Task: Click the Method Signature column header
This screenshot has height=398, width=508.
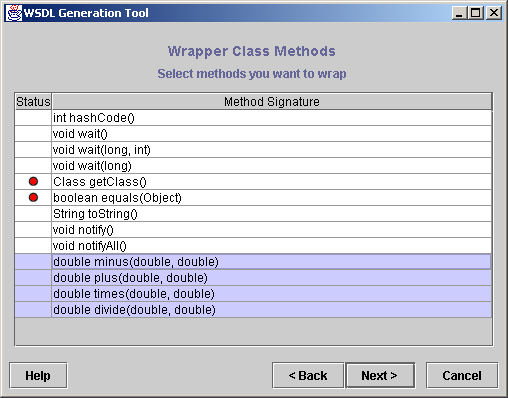Action: click(x=272, y=102)
